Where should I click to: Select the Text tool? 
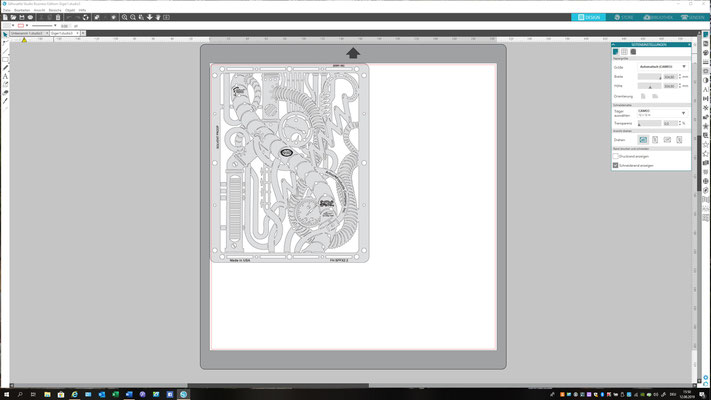pyautogui.click(x=5, y=76)
